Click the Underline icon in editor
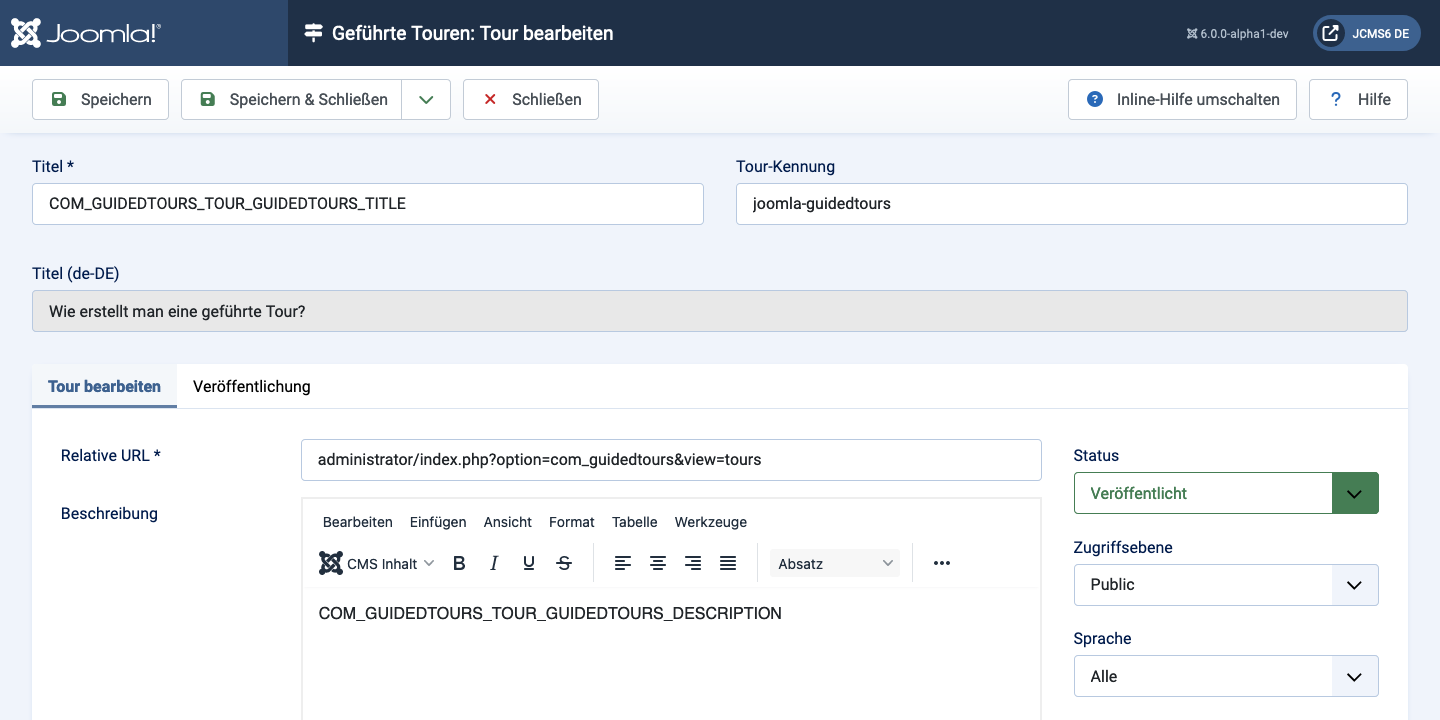The width and height of the screenshot is (1440, 720). (x=529, y=563)
